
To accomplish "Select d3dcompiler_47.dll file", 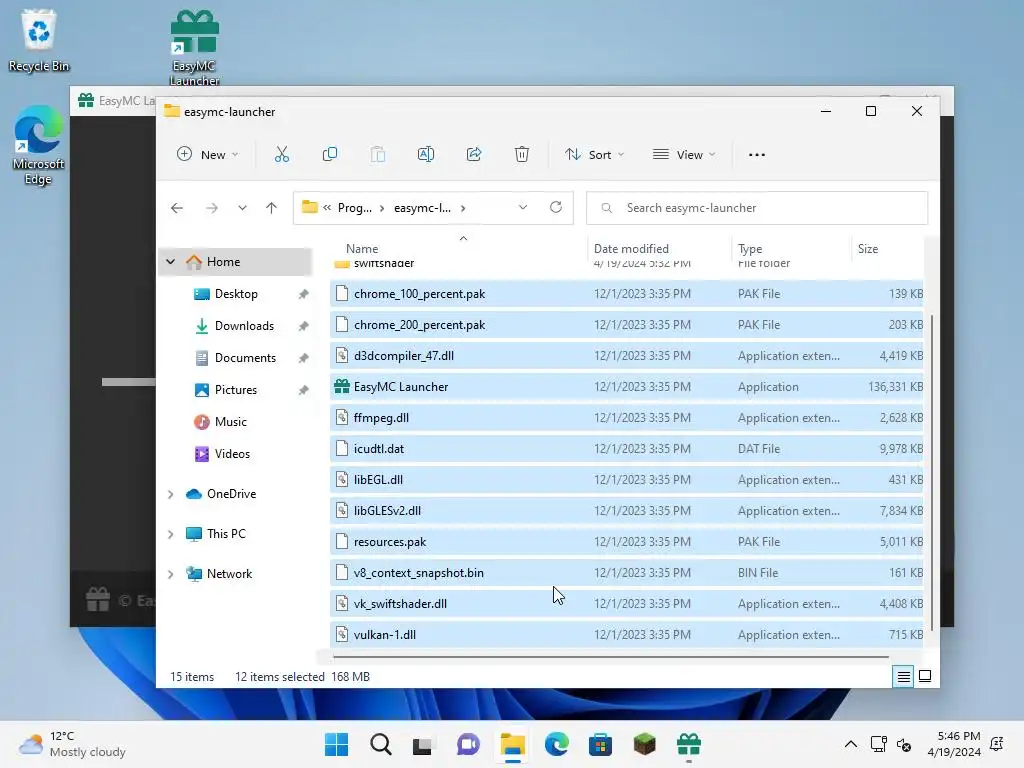I will tap(626, 356).
